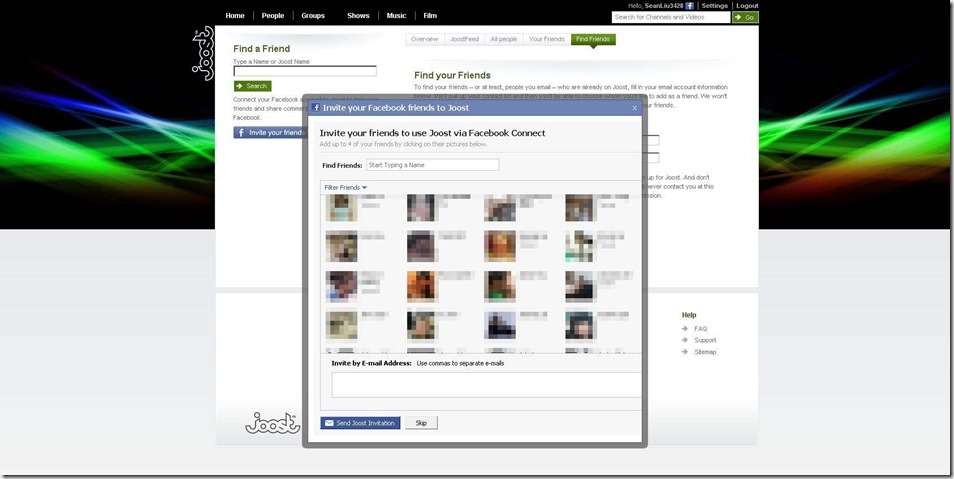Open the People menu item
The height and width of the screenshot is (479, 954).
tap(273, 16)
